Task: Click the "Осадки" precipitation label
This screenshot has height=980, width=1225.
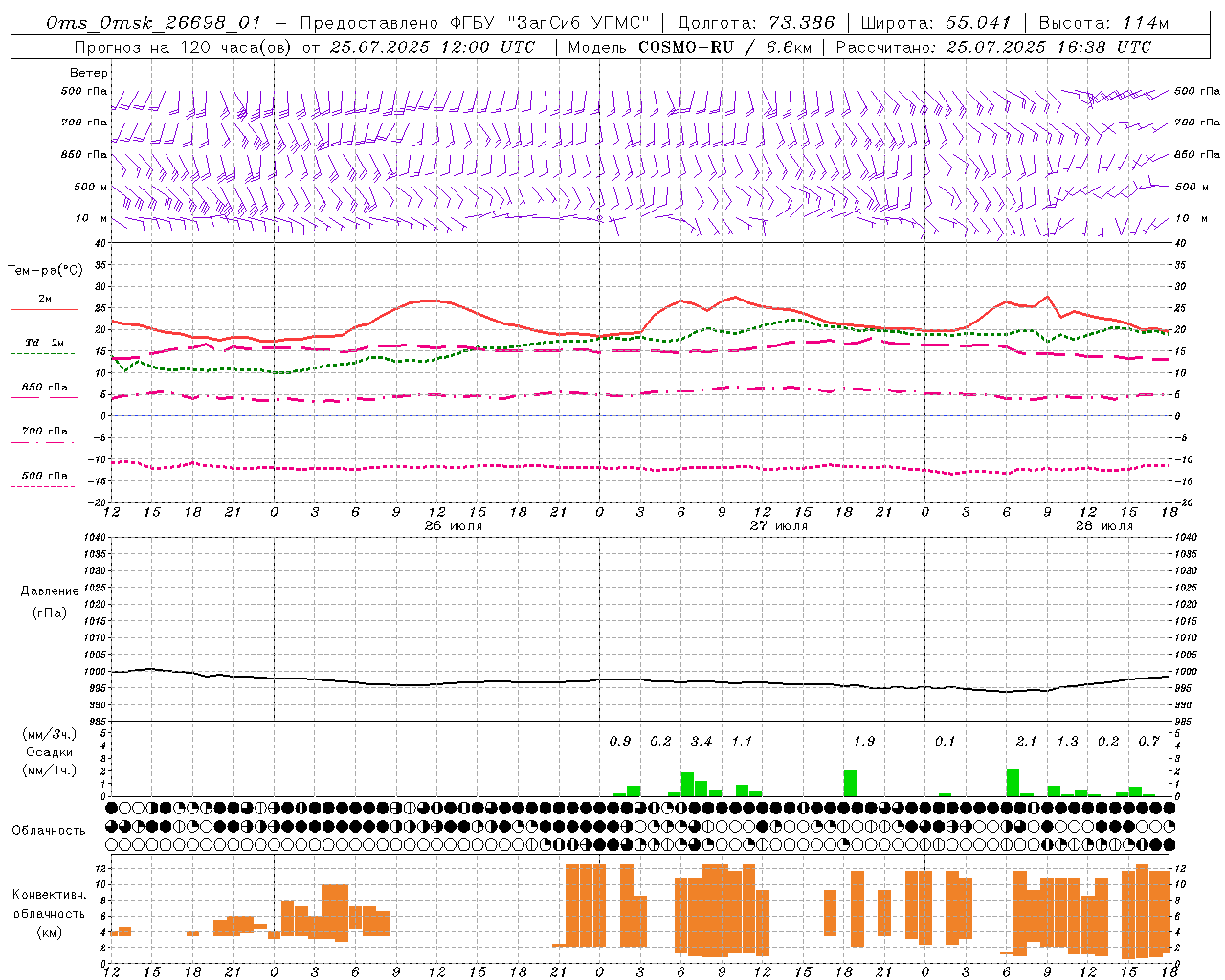Action: (50, 752)
